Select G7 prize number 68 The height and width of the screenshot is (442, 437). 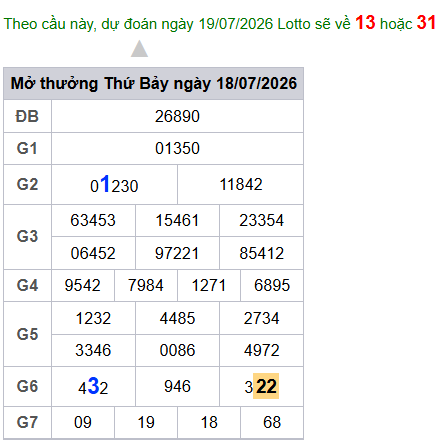point(272,422)
